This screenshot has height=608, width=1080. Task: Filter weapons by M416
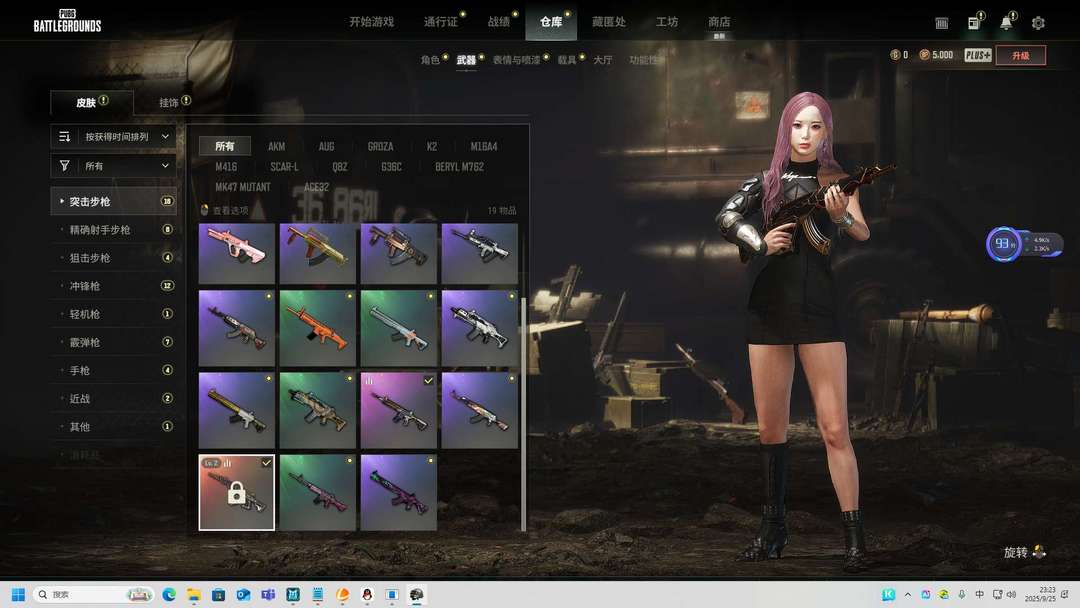(226, 167)
